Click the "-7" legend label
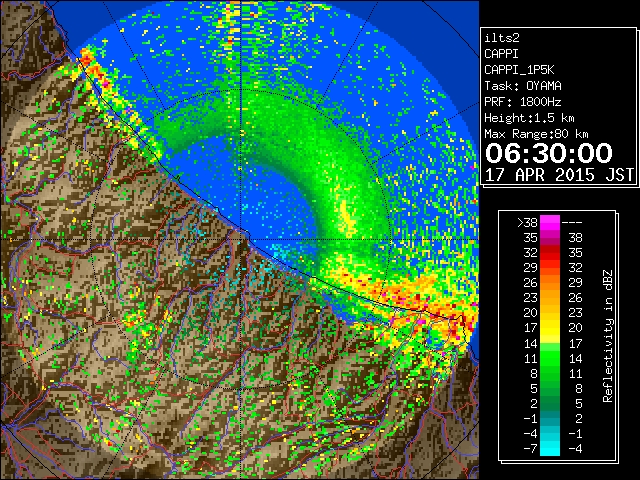Image resolution: width=640 pixels, height=480 pixels. (530, 449)
